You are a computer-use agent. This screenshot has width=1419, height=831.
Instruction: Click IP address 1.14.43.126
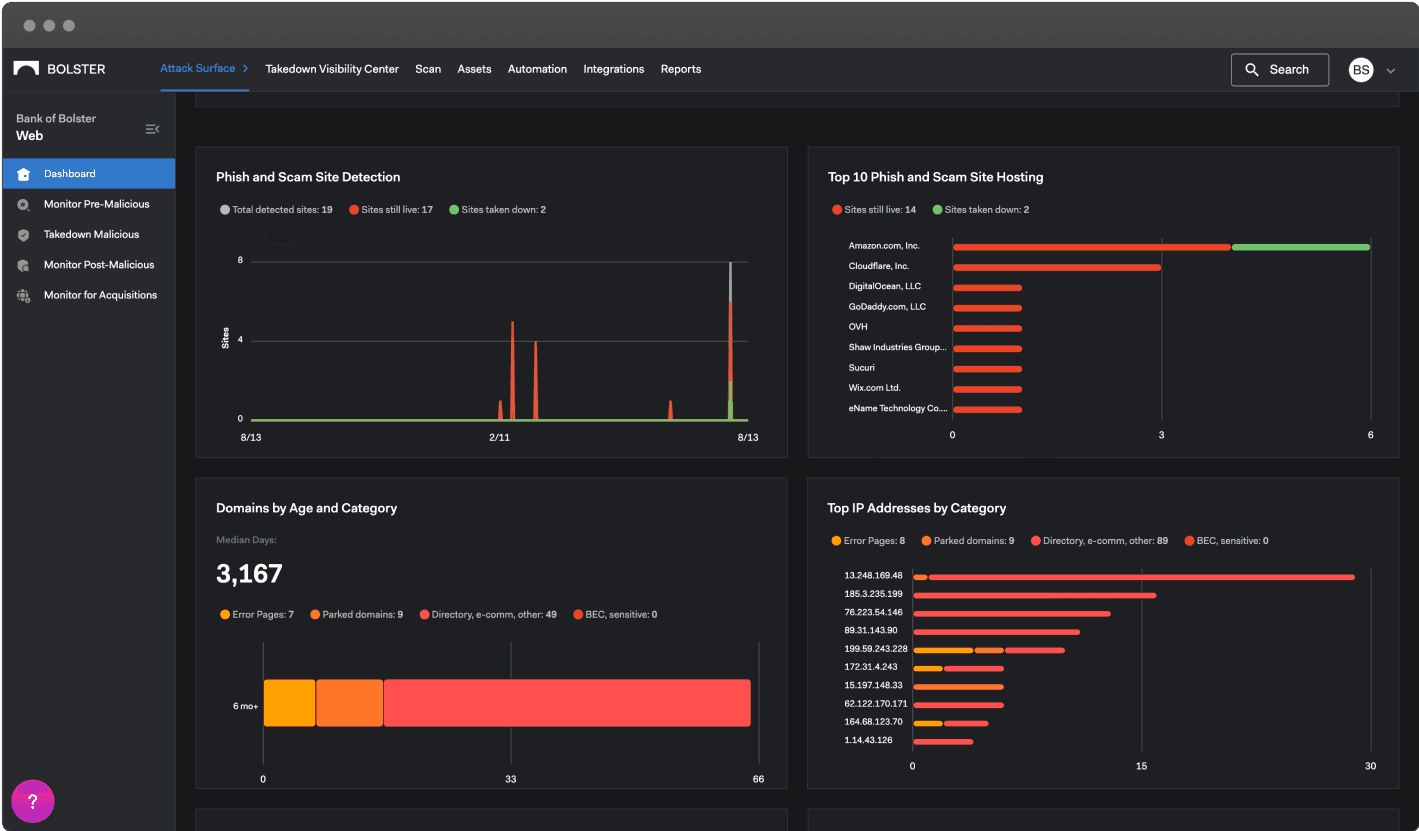pos(869,741)
